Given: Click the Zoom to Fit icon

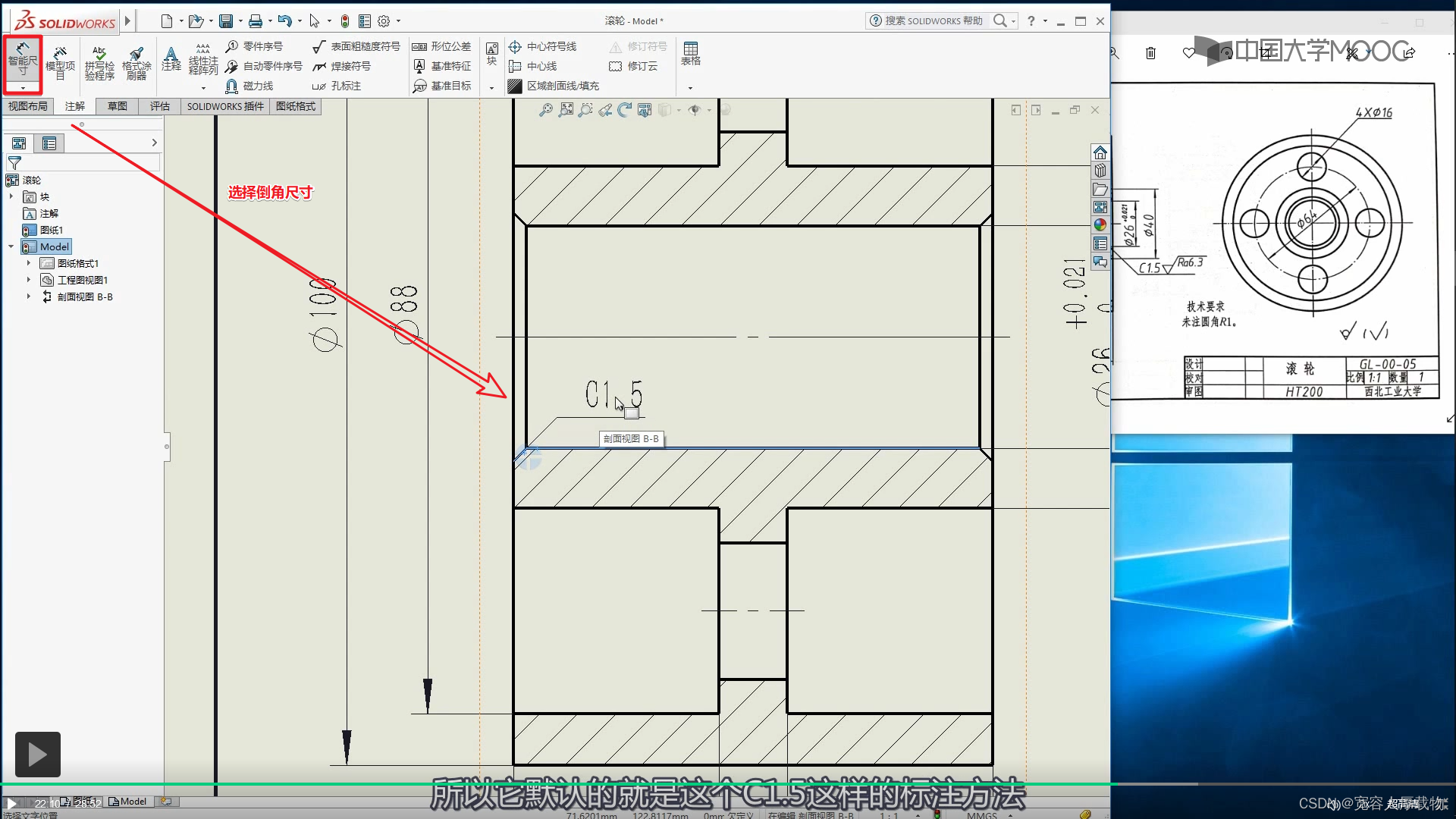Looking at the screenshot, I should tap(546, 111).
